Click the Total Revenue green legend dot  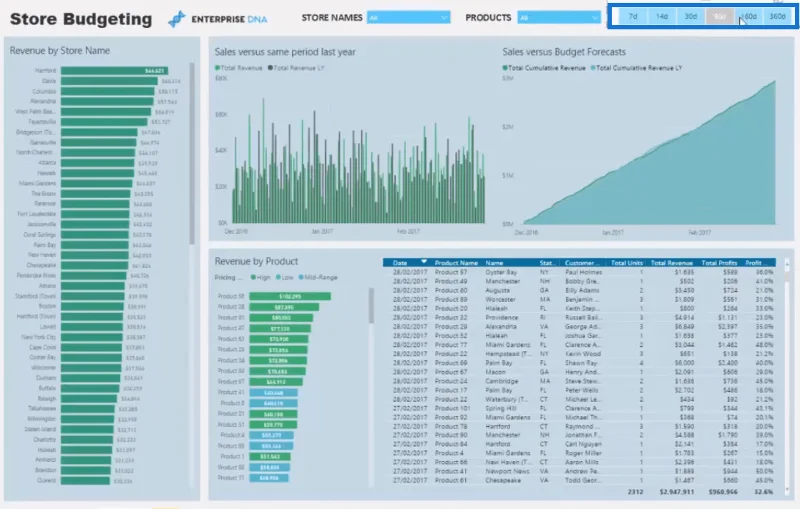point(217,68)
